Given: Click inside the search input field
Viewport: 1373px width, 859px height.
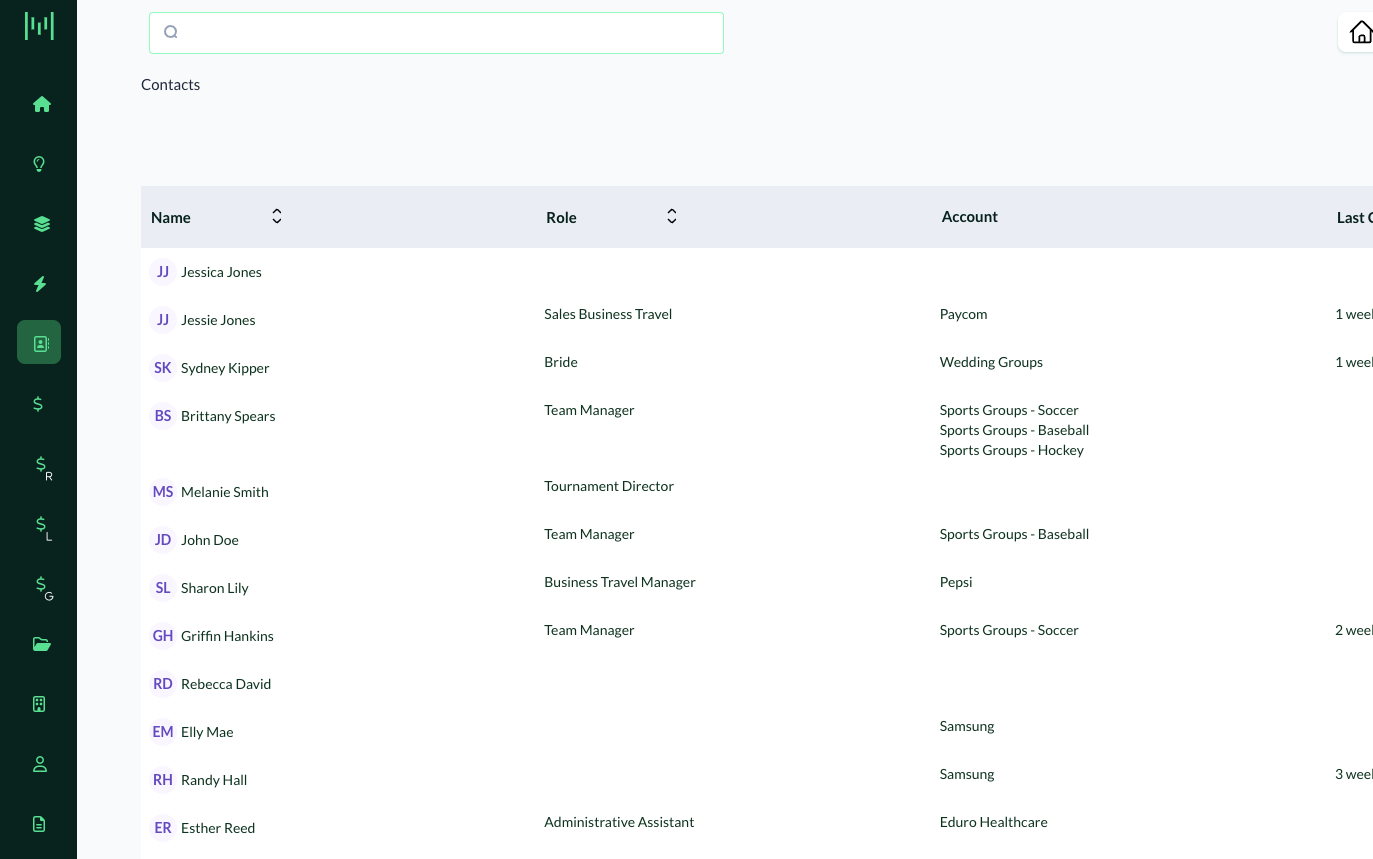Looking at the screenshot, I should point(436,33).
